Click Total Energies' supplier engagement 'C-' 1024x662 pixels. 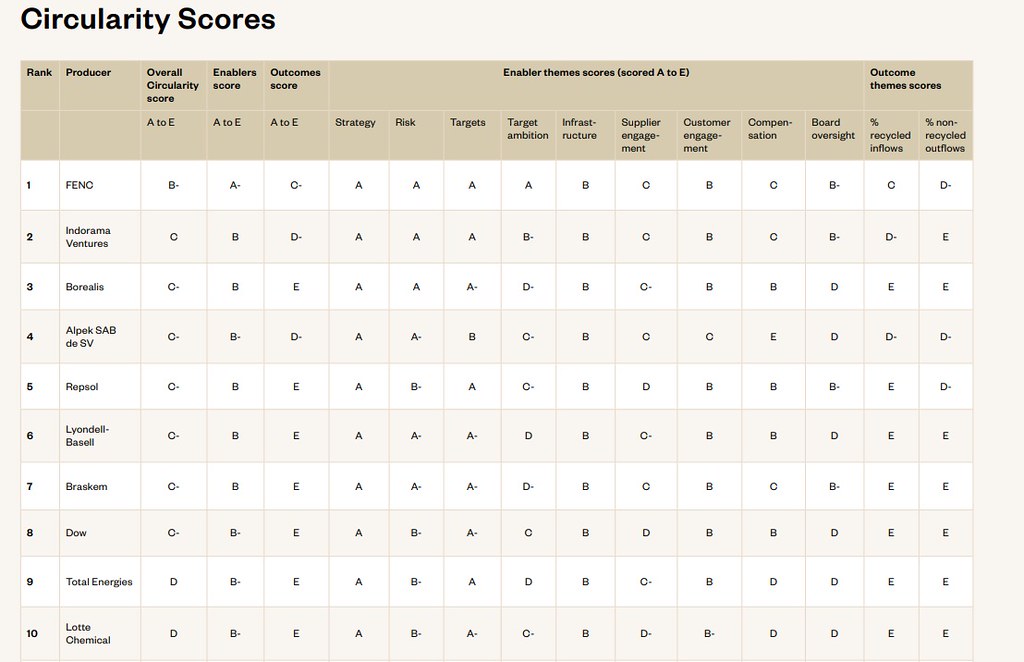[x=646, y=582]
